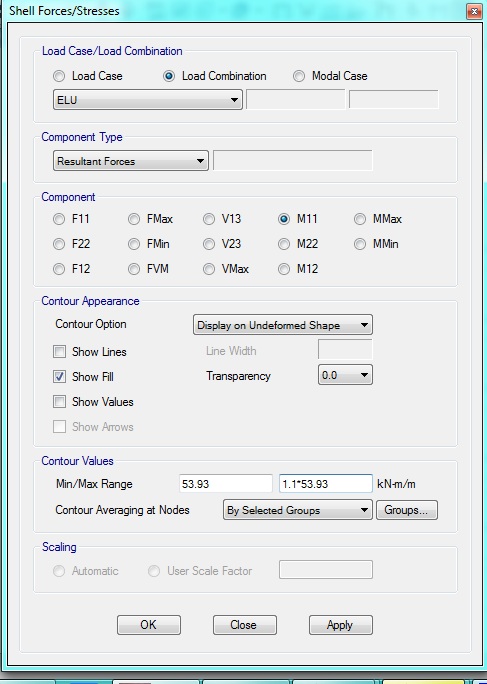The width and height of the screenshot is (487, 684).
Task: Choose the V13 shear component
Action: click(209, 219)
